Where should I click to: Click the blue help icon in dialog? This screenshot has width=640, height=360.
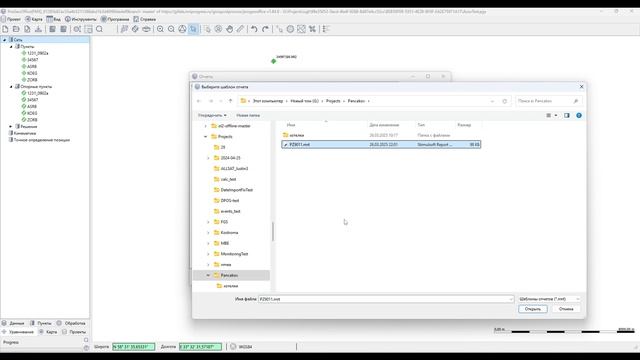point(579,116)
